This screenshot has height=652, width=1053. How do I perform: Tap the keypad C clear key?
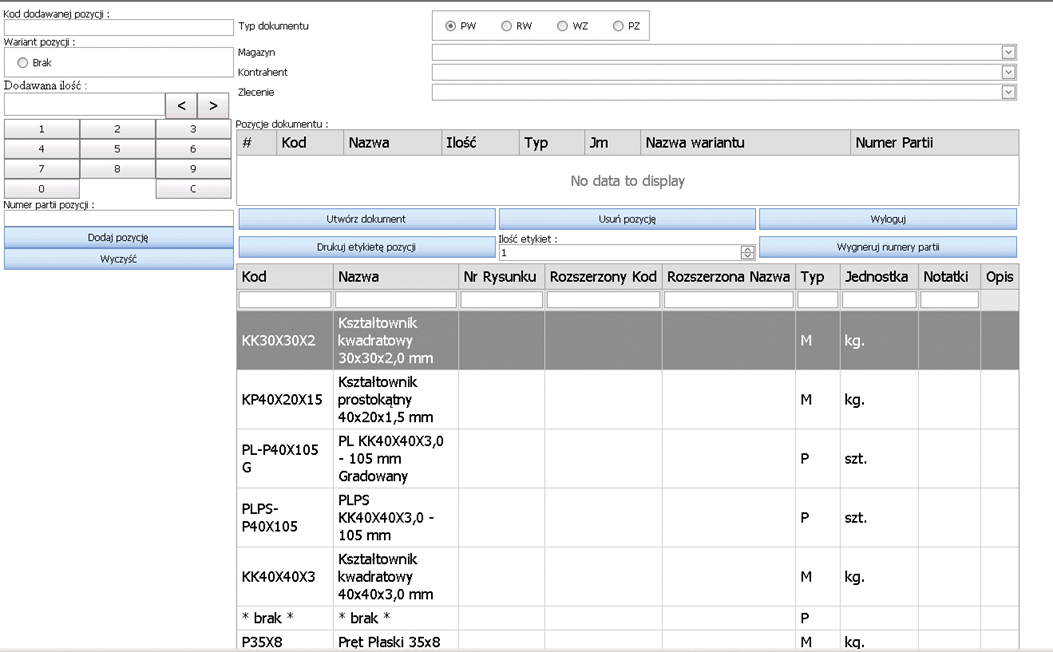pos(193,189)
